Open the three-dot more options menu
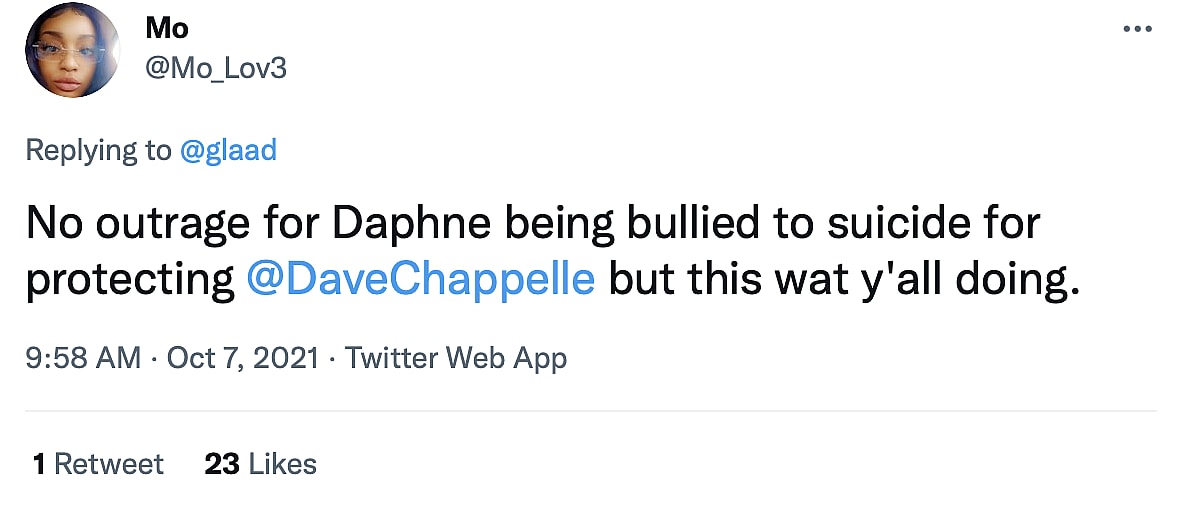This screenshot has height=512, width=1184. [1138, 29]
